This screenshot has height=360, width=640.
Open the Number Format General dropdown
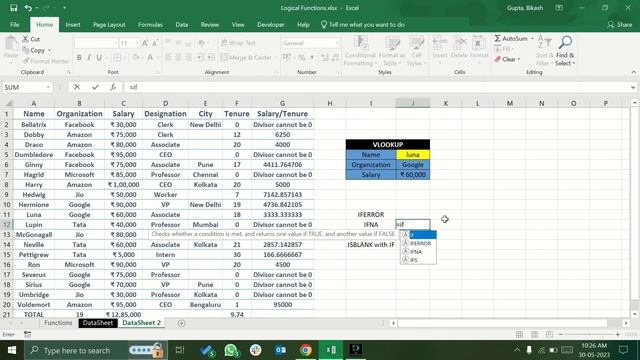click(x=337, y=43)
